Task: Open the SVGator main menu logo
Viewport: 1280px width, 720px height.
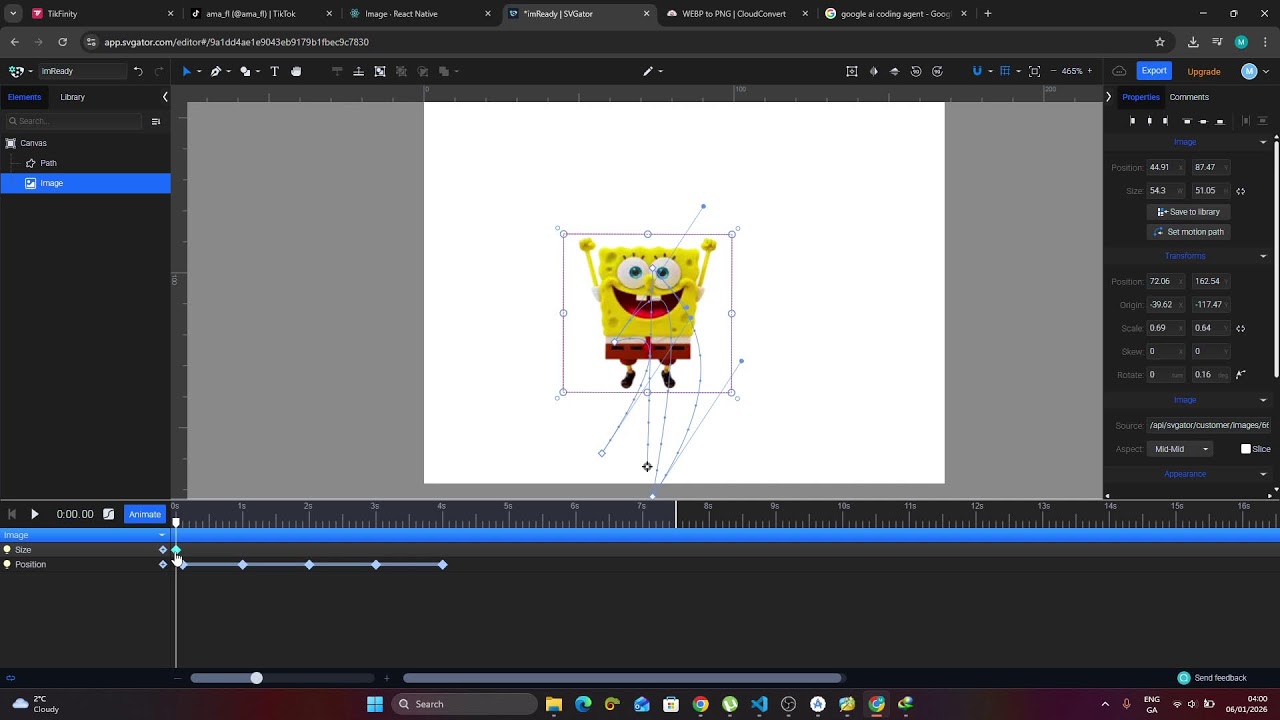Action: point(15,71)
